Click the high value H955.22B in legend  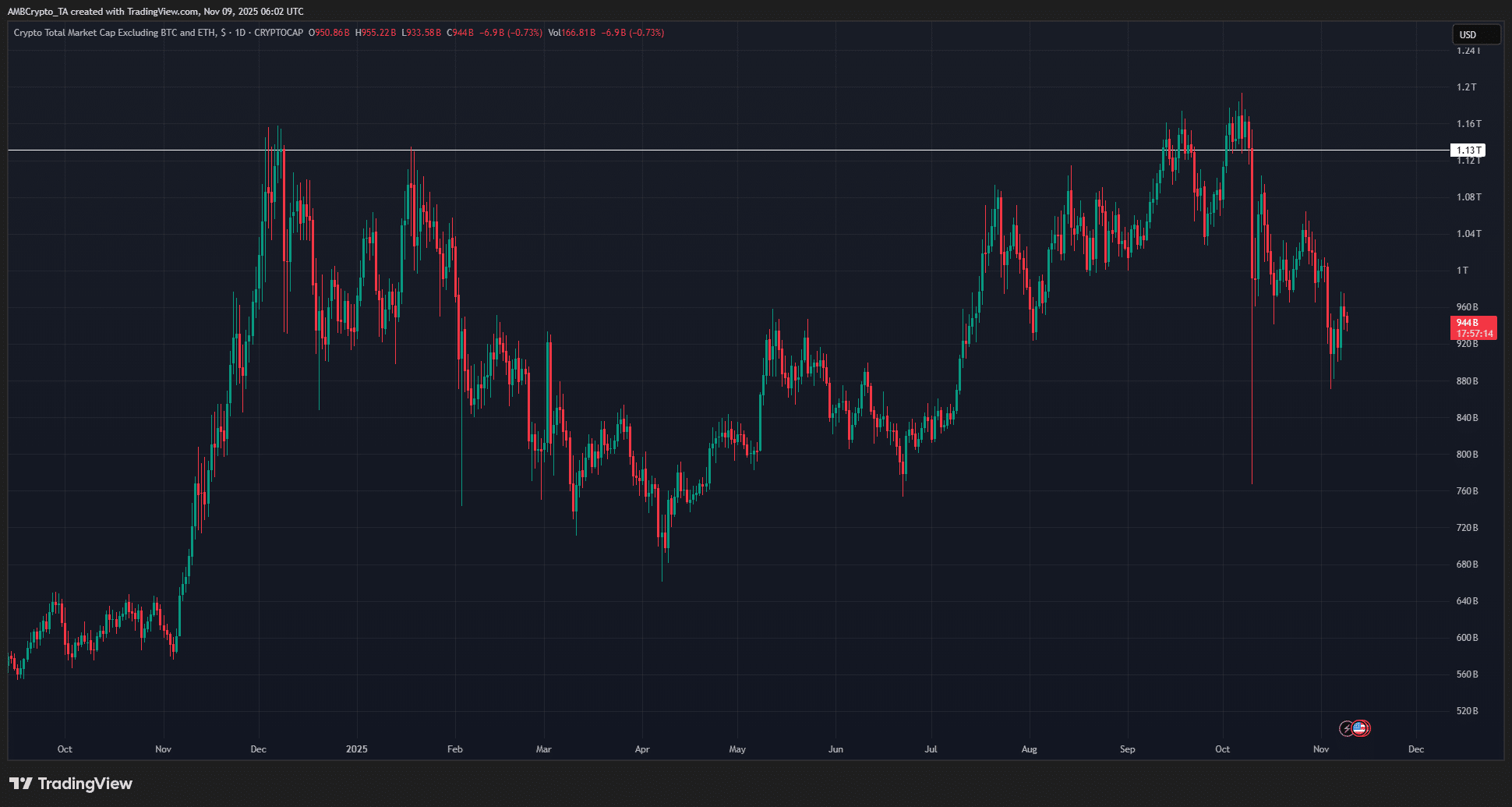point(376,33)
